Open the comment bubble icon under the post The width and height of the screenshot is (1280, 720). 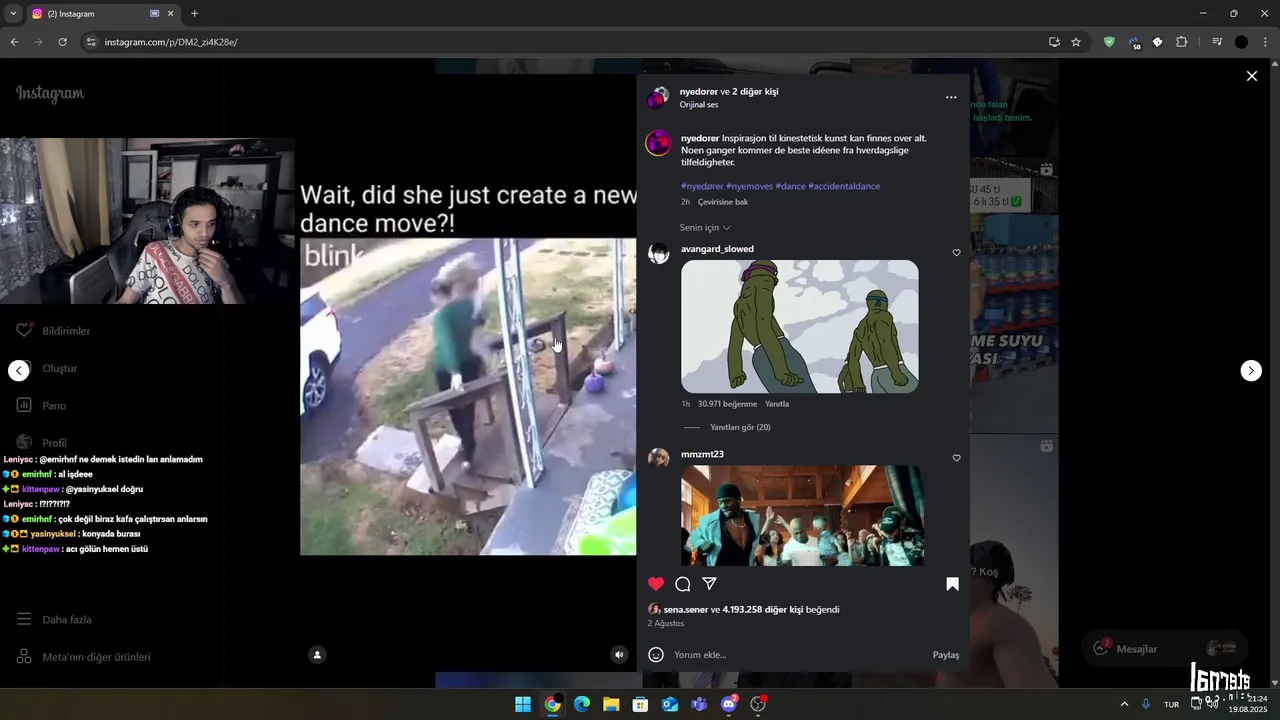click(683, 584)
